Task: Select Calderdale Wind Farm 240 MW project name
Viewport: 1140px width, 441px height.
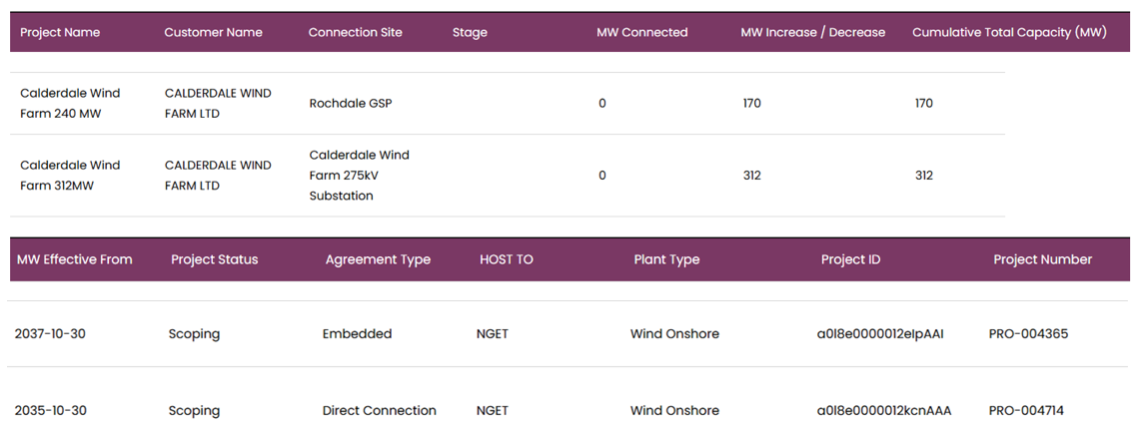Action: point(70,103)
